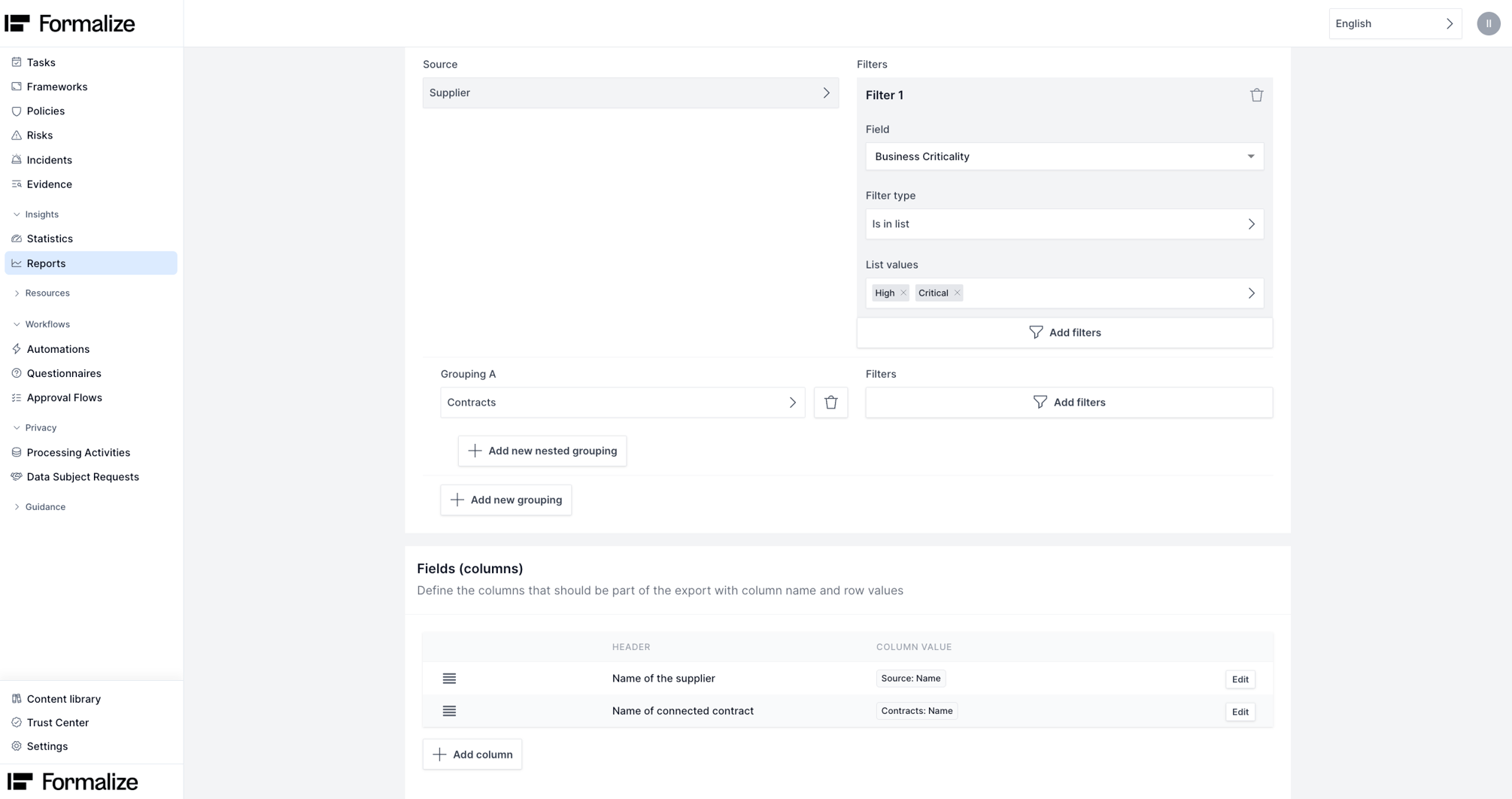Delete Filter 1 using the trash icon

1256,95
